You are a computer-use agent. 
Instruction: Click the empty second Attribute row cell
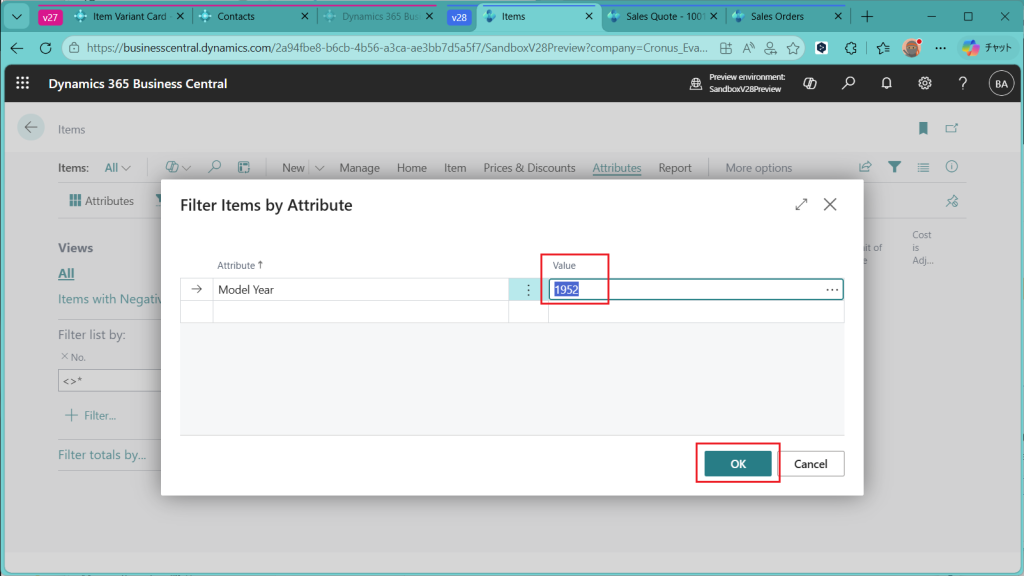tap(360, 312)
